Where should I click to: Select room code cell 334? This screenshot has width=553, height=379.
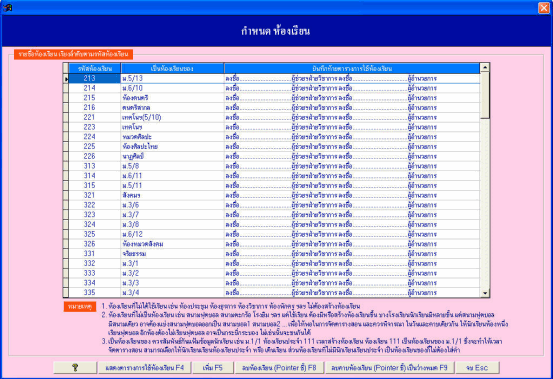coord(95,283)
